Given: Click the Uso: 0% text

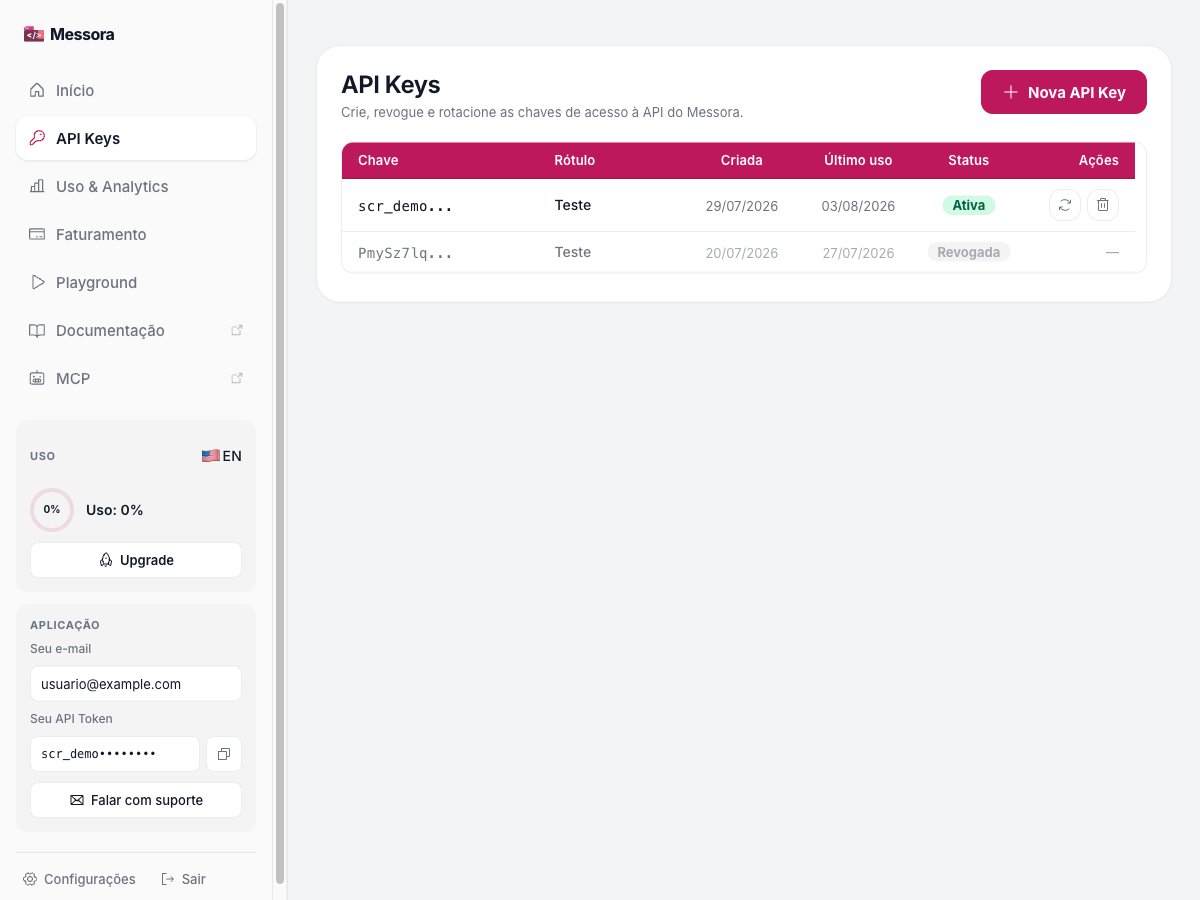Looking at the screenshot, I should (x=115, y=510).
